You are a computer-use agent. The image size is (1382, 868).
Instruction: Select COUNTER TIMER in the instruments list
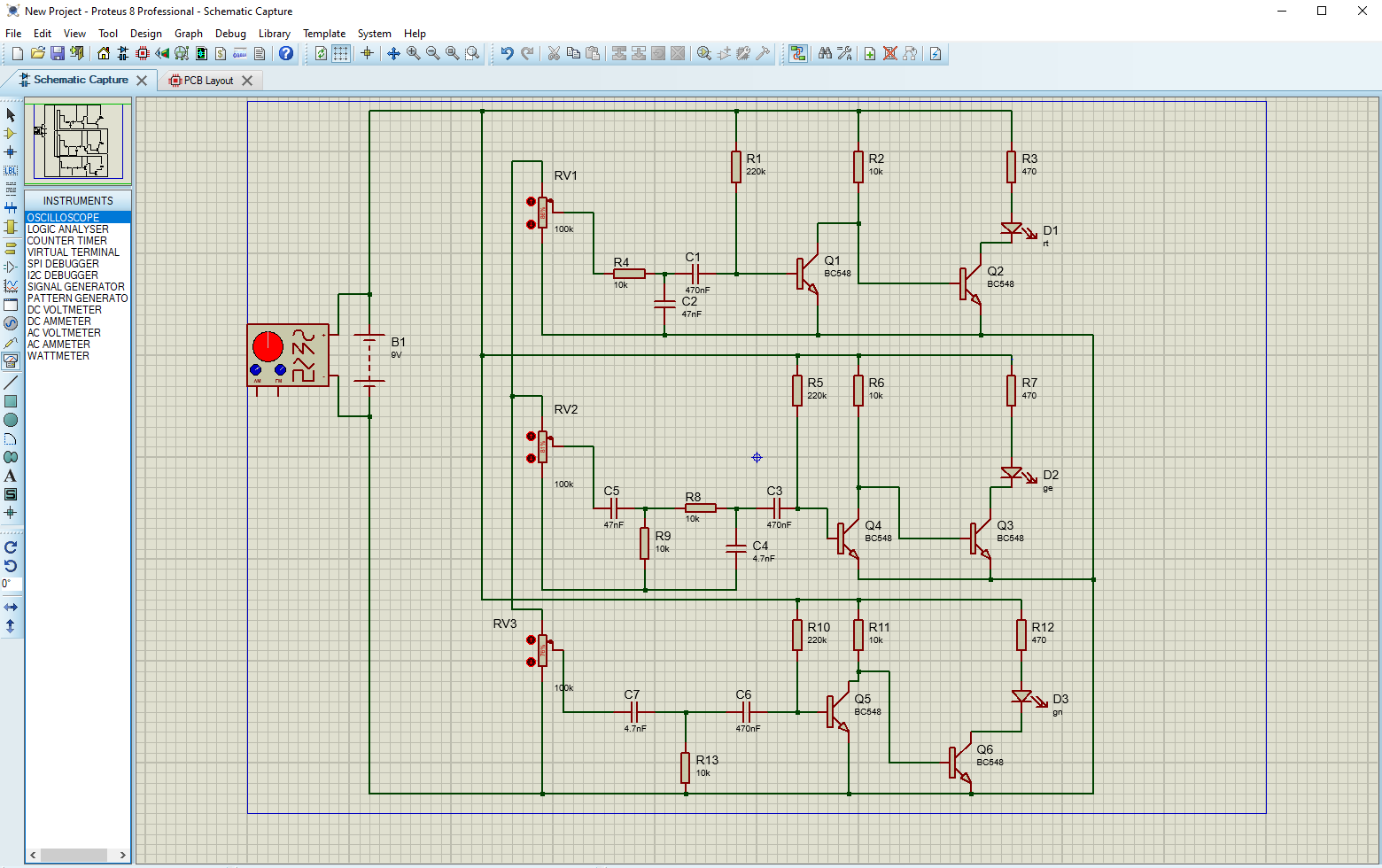pyautogui.click(x=78, y=240)
